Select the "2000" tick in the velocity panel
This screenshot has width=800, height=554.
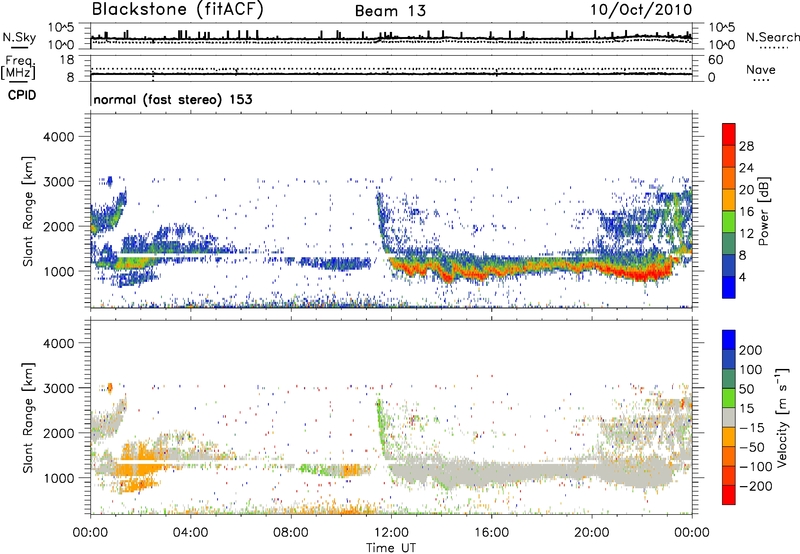click(58, 433)
